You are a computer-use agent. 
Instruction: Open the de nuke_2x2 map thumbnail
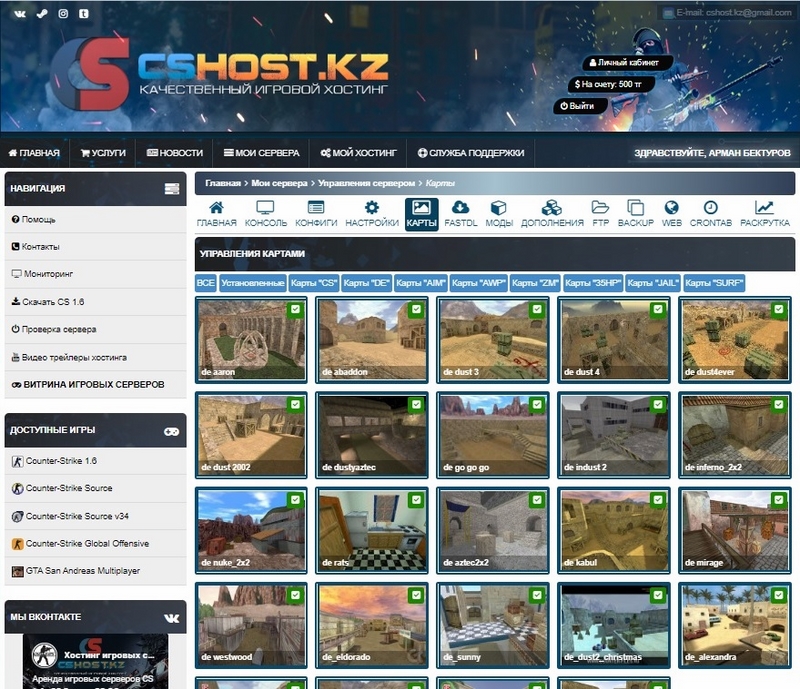(251, 531)
